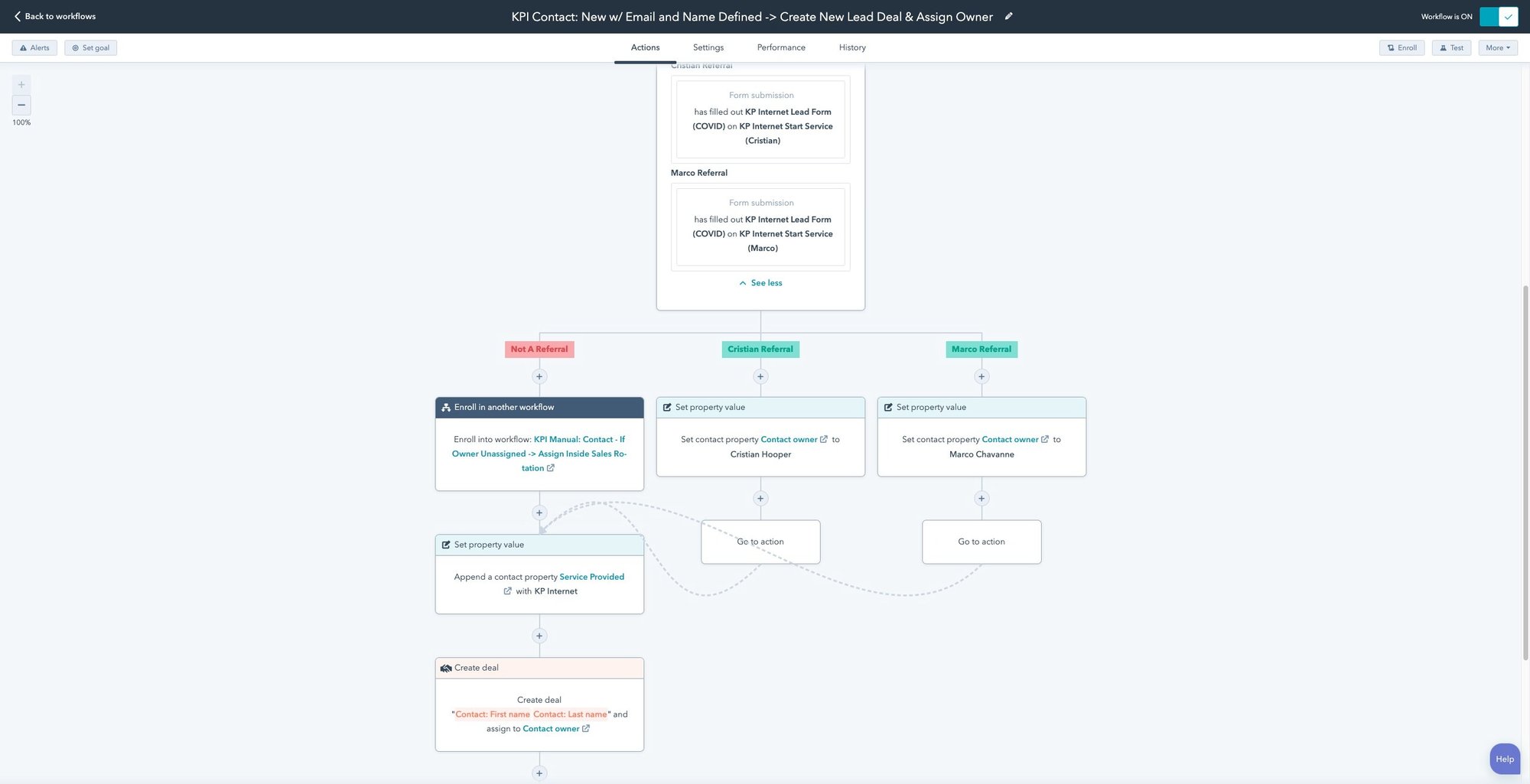Click the Enroll button
Viewport: 1530px width, 784px height.
[1401, 47]
